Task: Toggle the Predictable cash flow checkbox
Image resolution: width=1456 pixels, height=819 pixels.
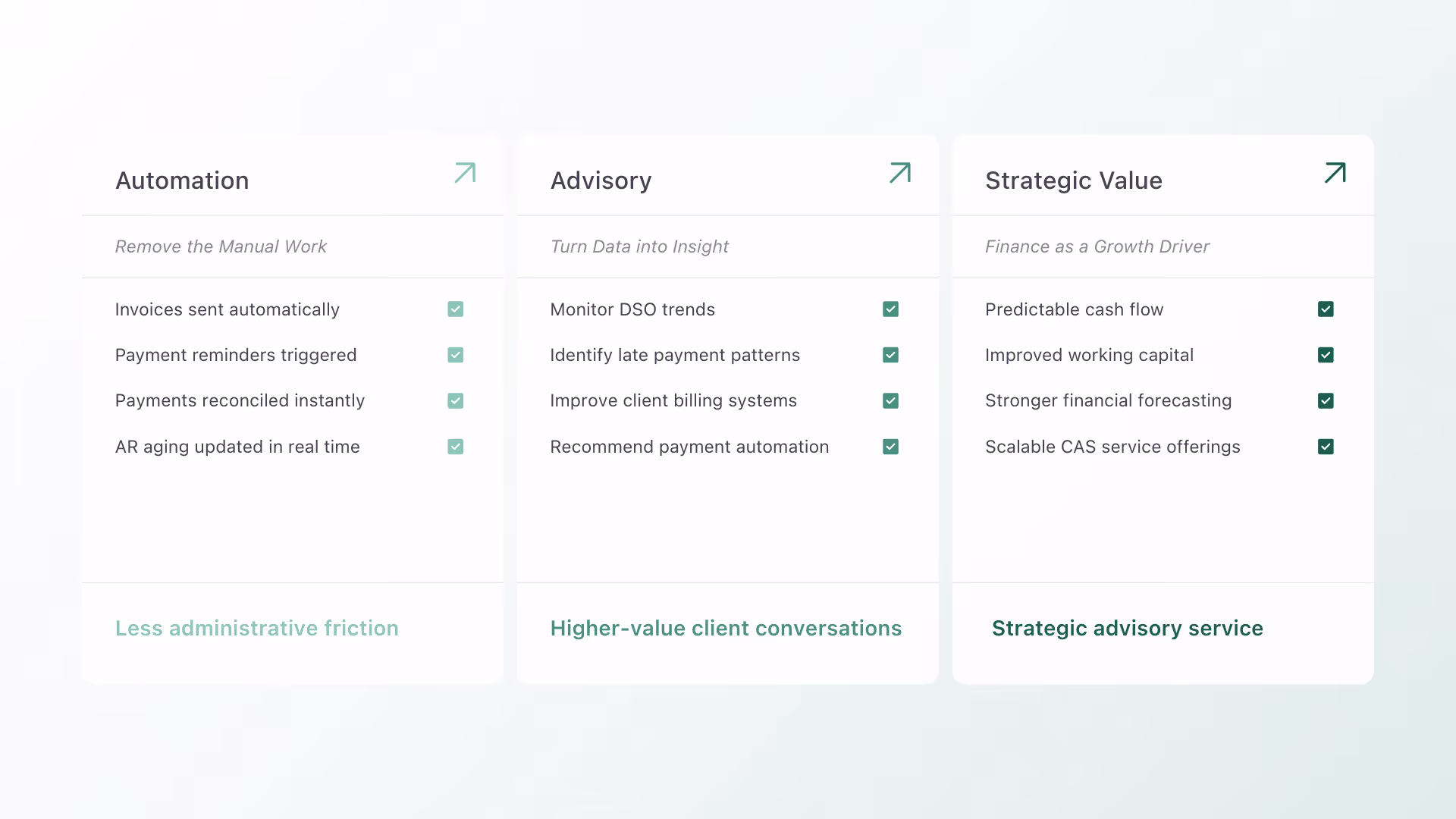Action: coord(1326,309)
